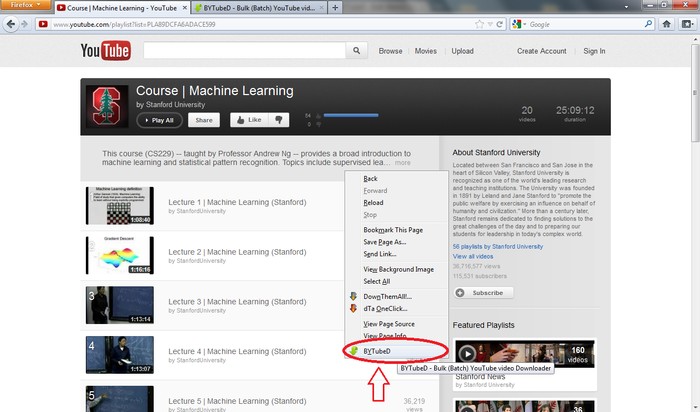
Task: Click the search magnifier in Google box
Action: click(x=648, y=24)
